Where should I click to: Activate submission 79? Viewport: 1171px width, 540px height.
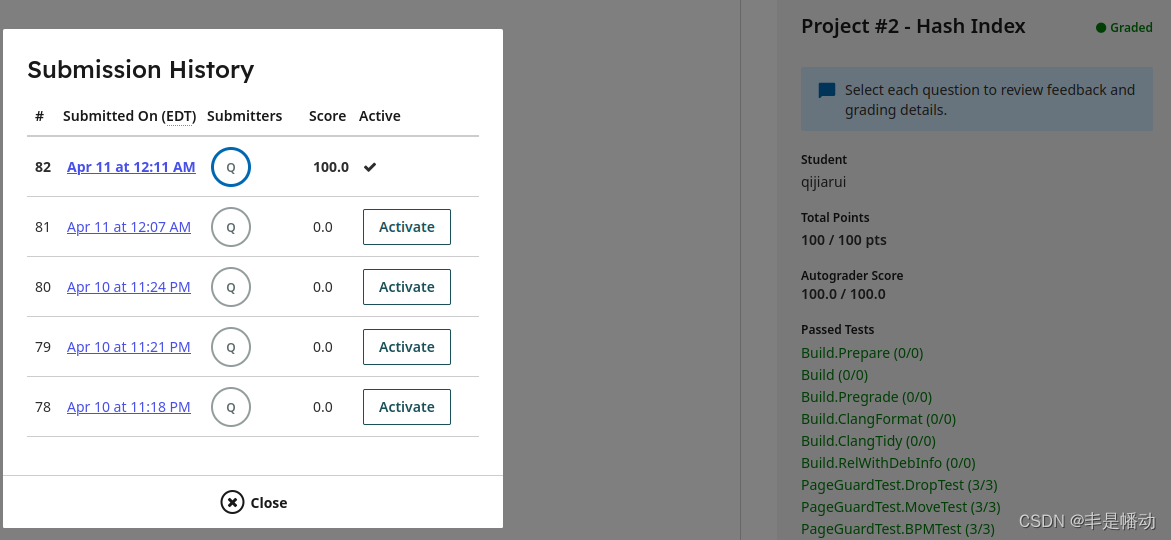(x=407, y=347)
